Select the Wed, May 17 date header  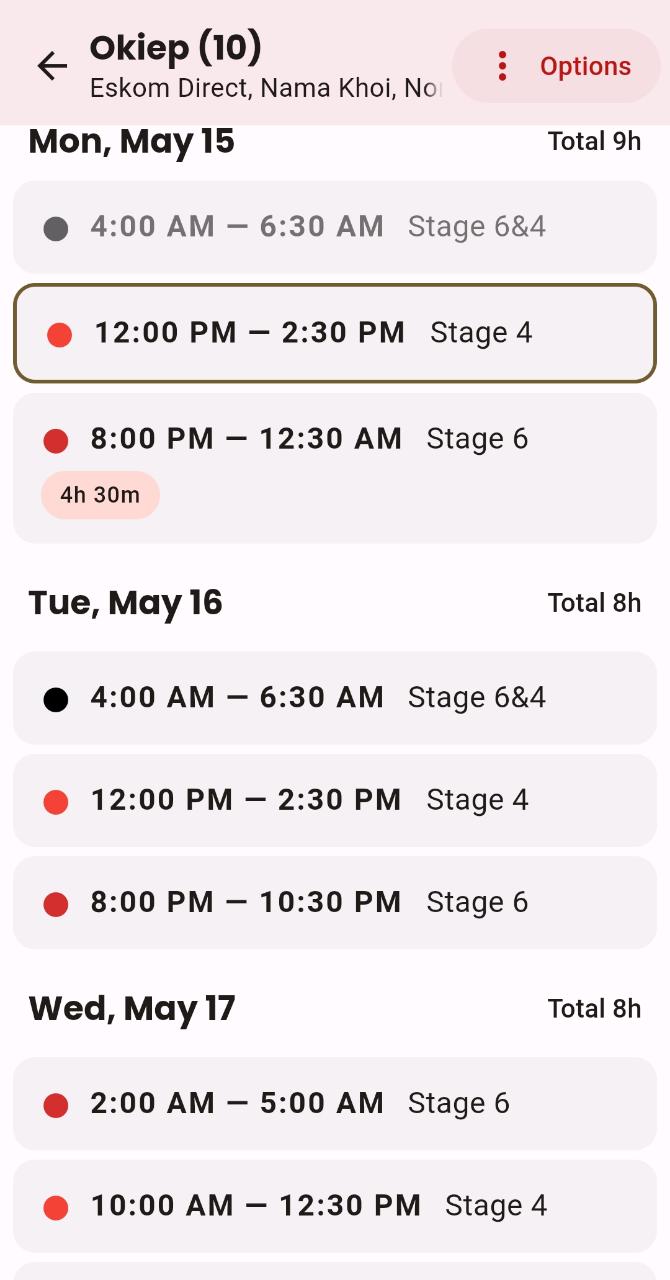click(x=132, y=1009)
